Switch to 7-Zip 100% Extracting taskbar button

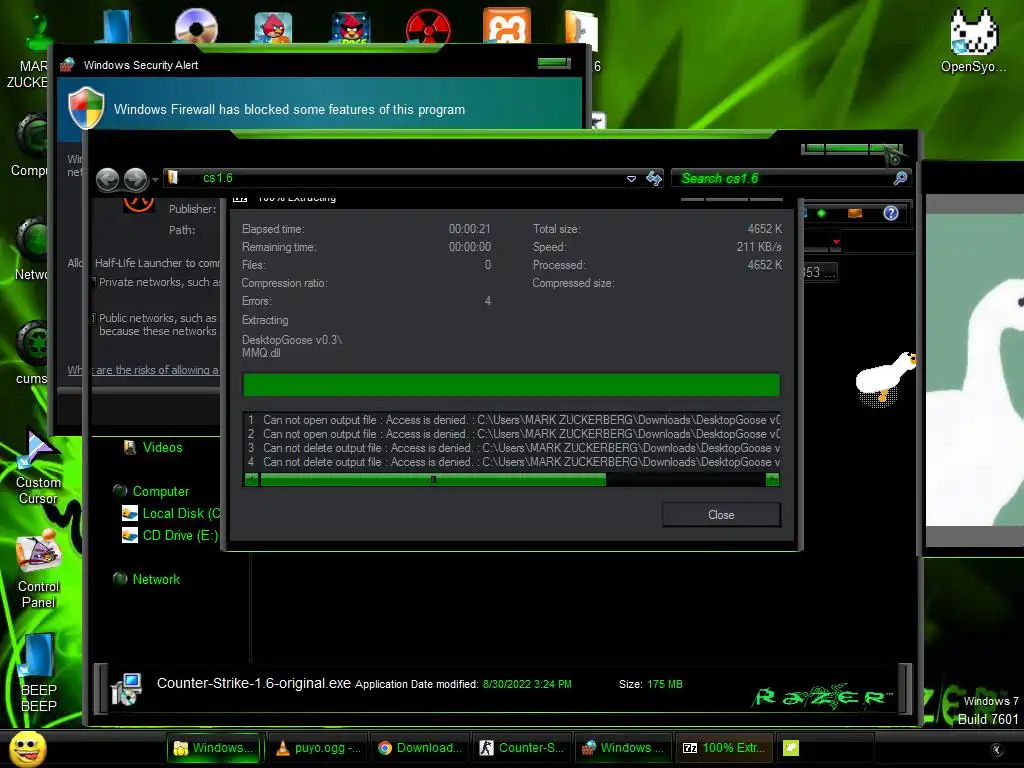(726, 748)
